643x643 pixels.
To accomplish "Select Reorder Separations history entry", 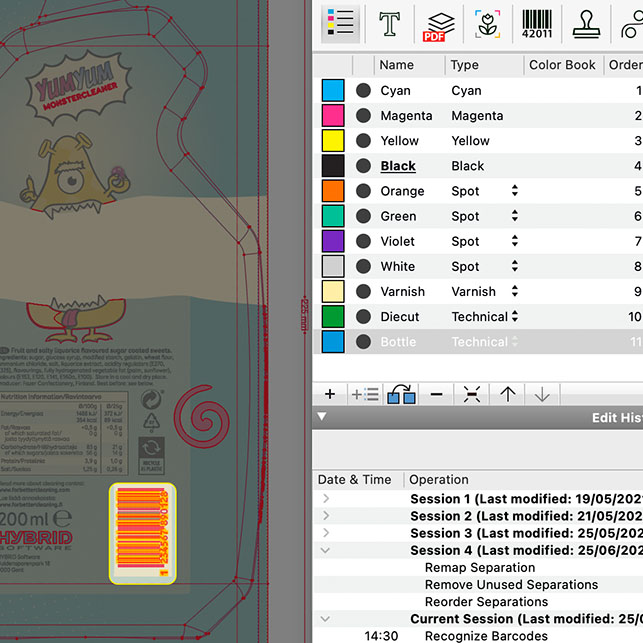I will (486, 602).
